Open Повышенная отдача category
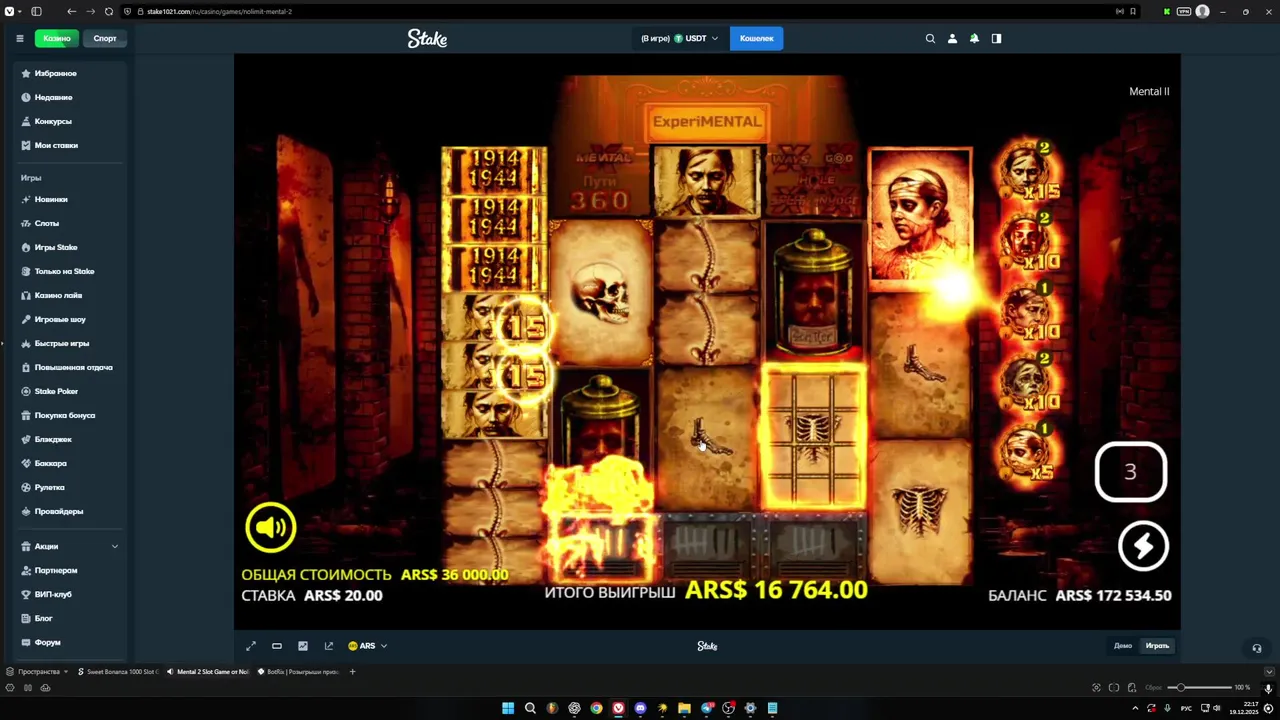 point(70,367)
